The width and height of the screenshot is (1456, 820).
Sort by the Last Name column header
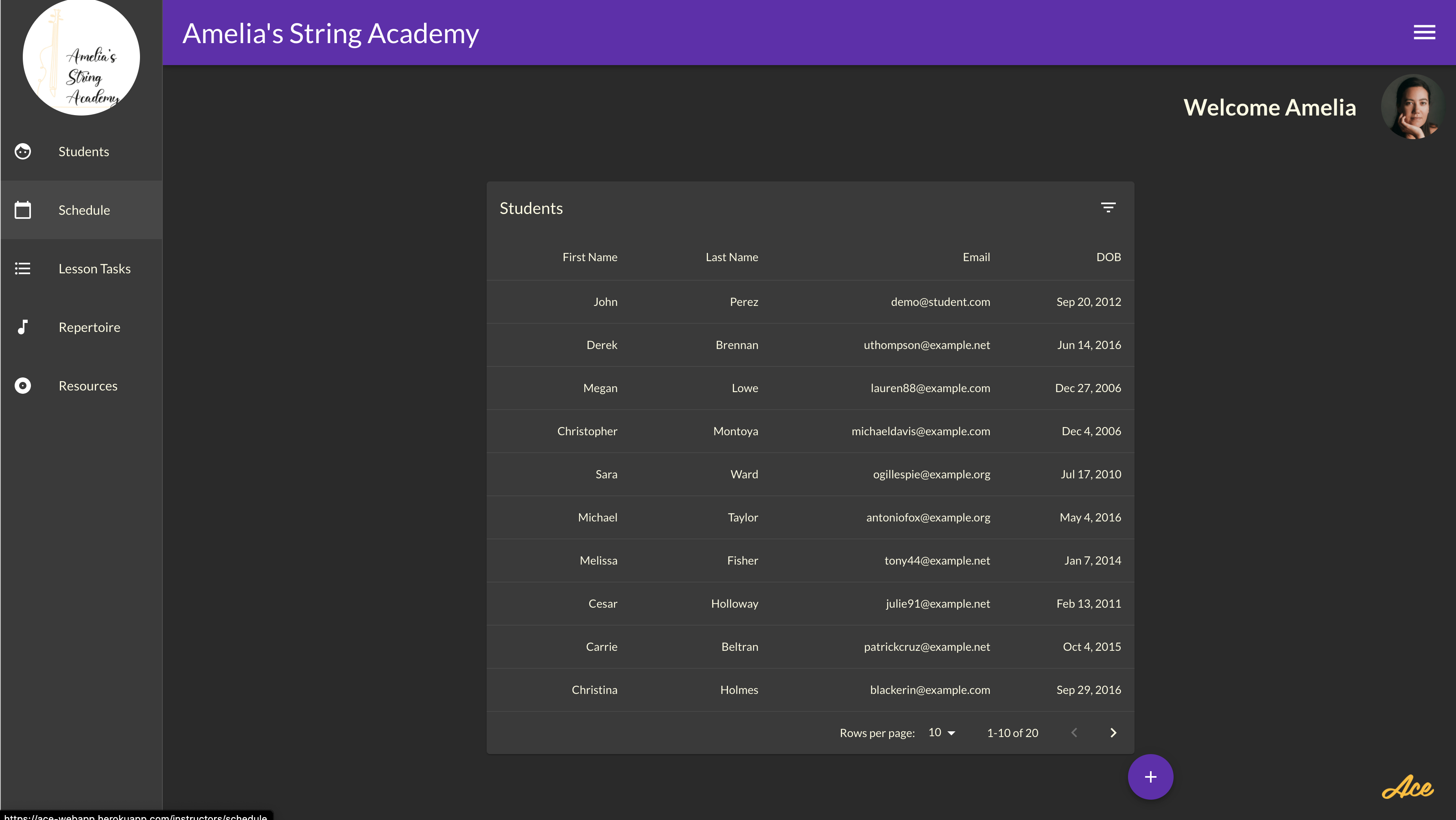coord(731,257)
